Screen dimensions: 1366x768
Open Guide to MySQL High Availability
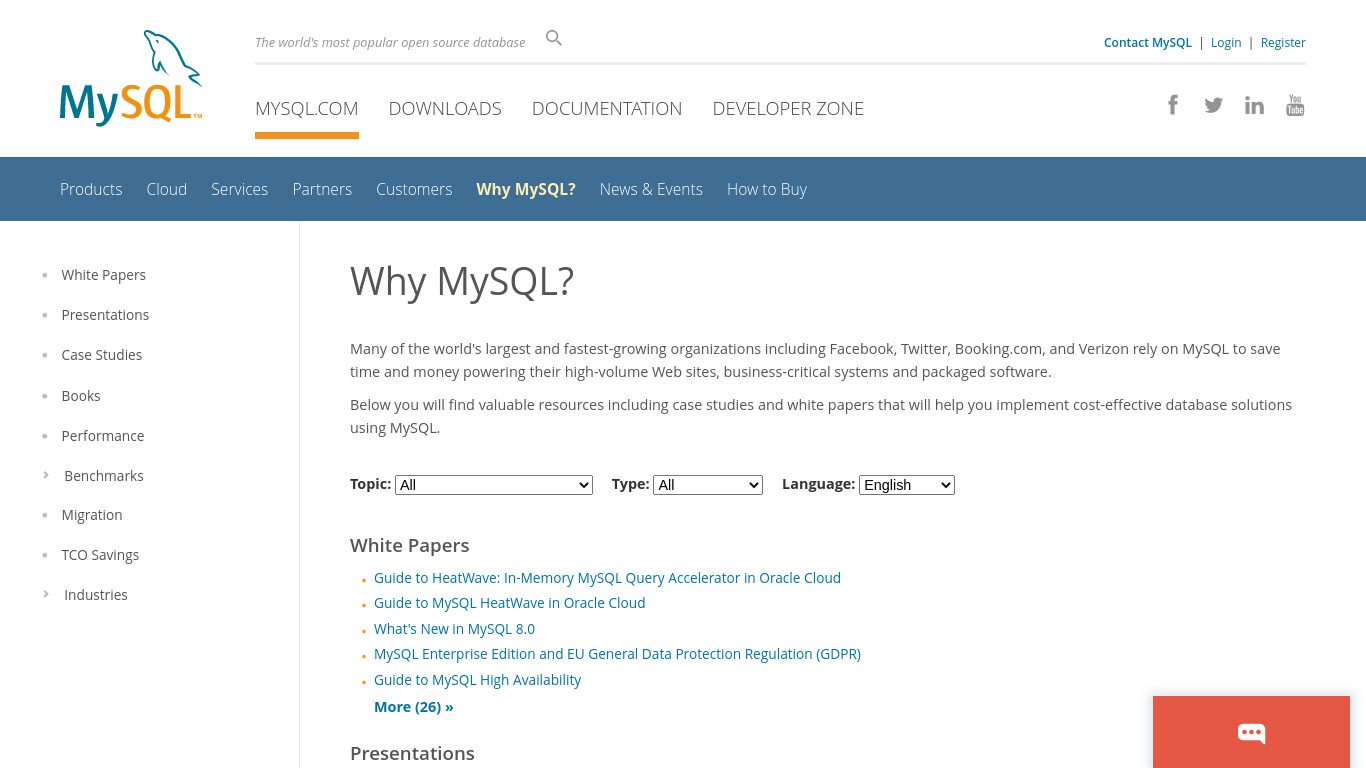click(477, 680)
